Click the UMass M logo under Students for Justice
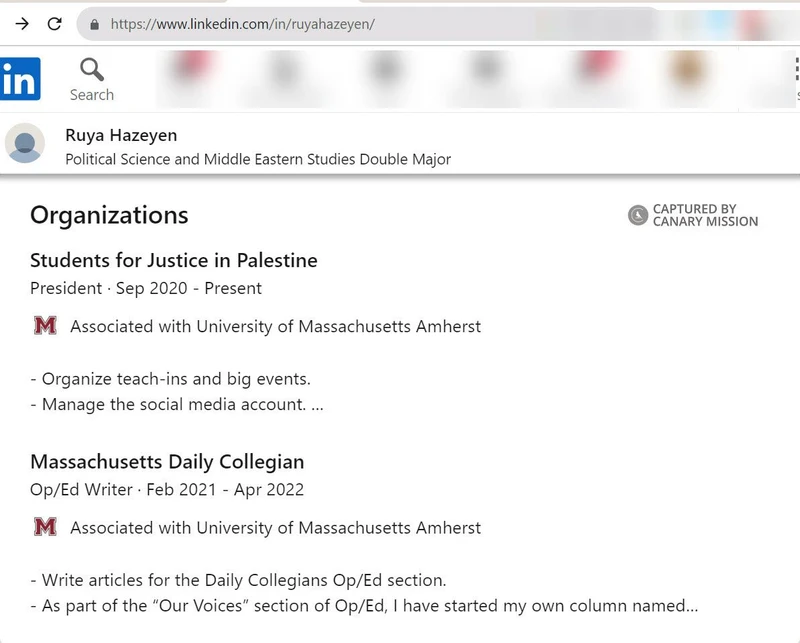 coord(45,325)
